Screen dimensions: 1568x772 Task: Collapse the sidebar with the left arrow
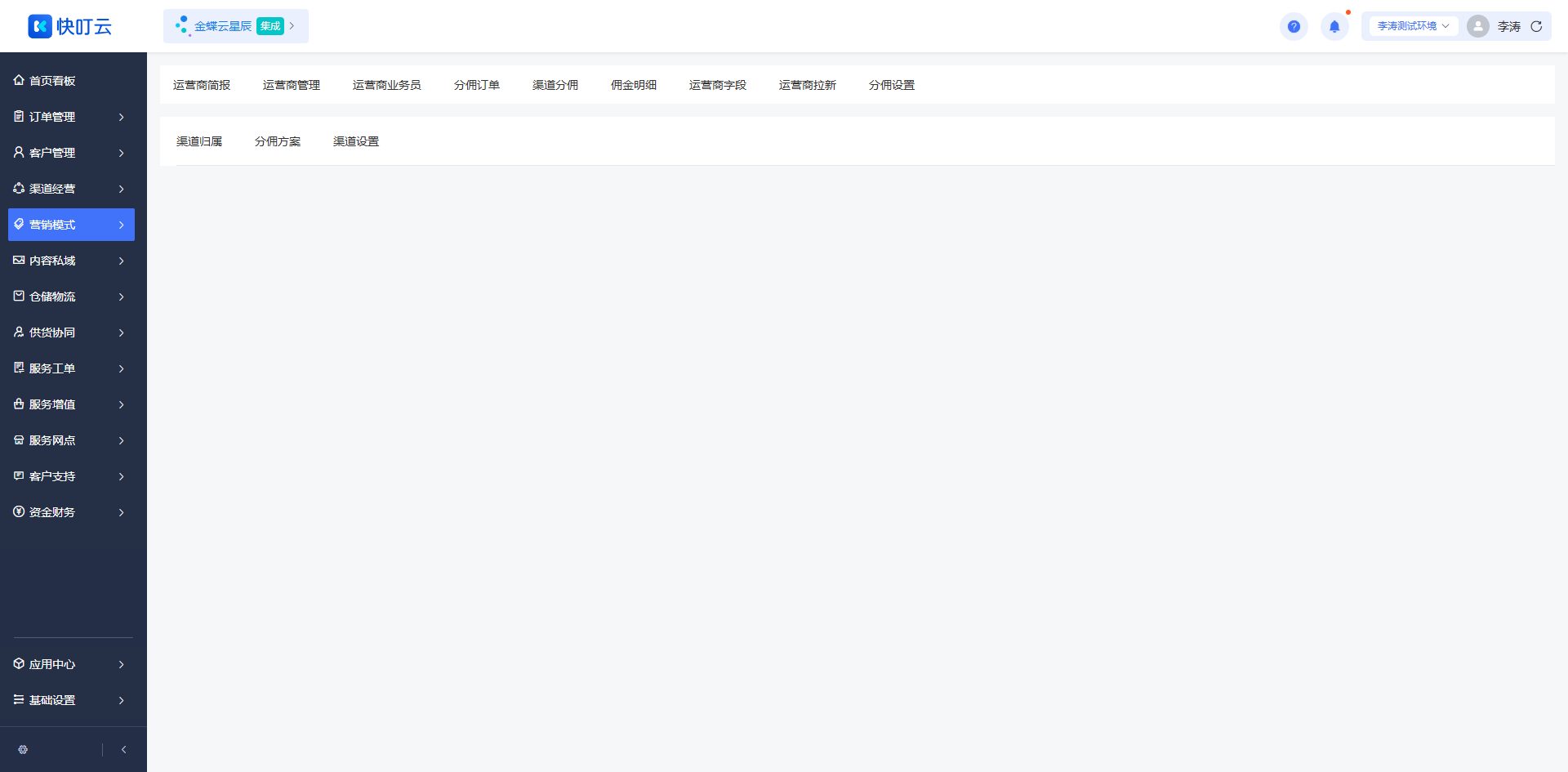coord(123,749)
